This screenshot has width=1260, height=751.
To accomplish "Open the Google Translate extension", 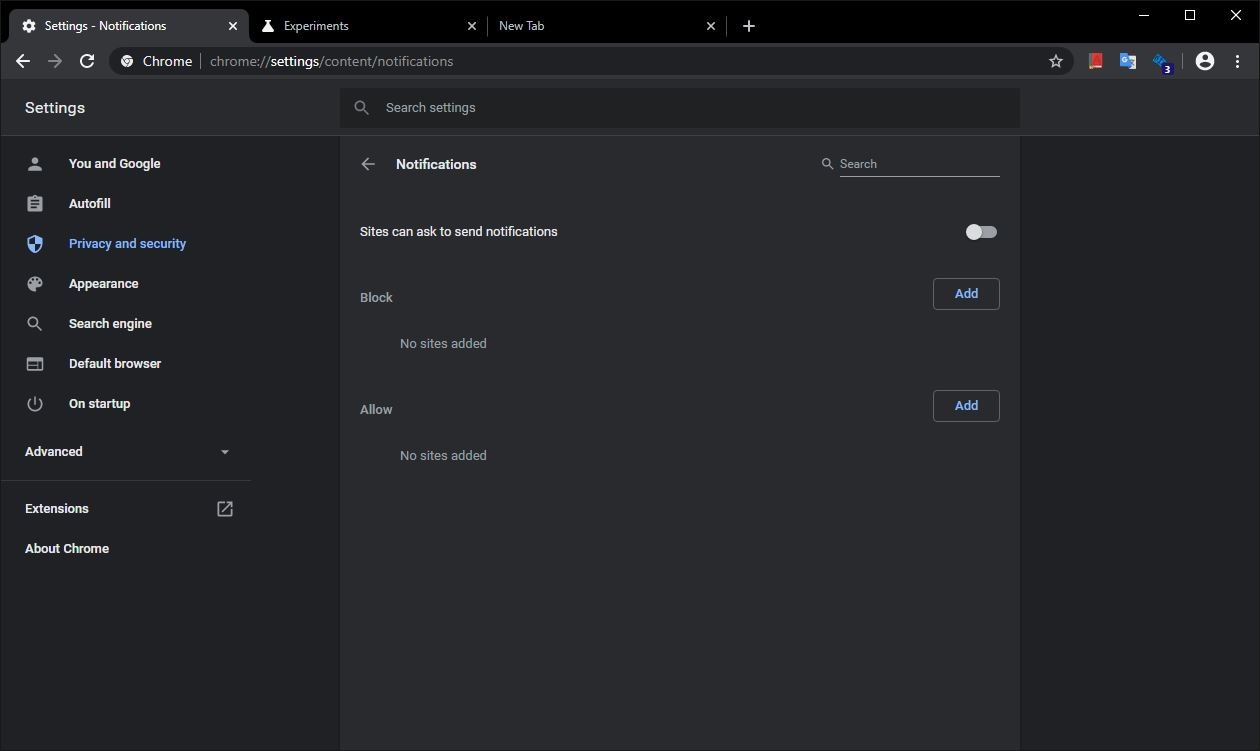I will [x=1127, y=61].
